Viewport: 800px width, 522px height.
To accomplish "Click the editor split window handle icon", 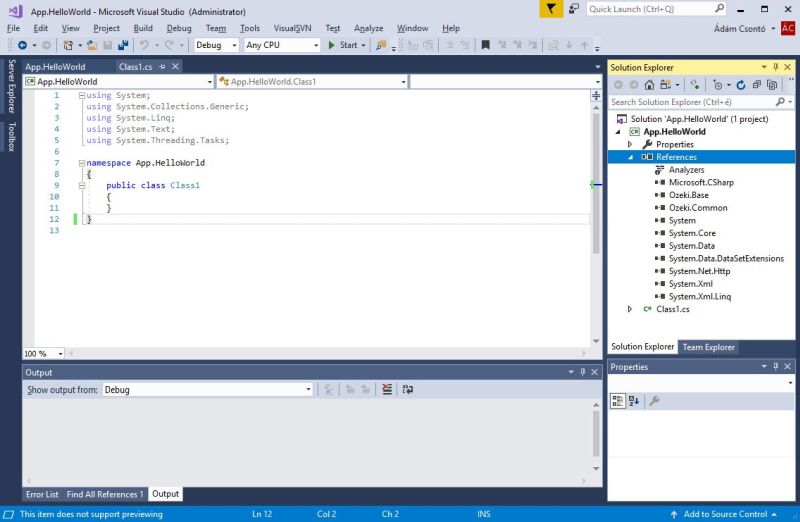I will pyautogui.click(x=596, y=95).
